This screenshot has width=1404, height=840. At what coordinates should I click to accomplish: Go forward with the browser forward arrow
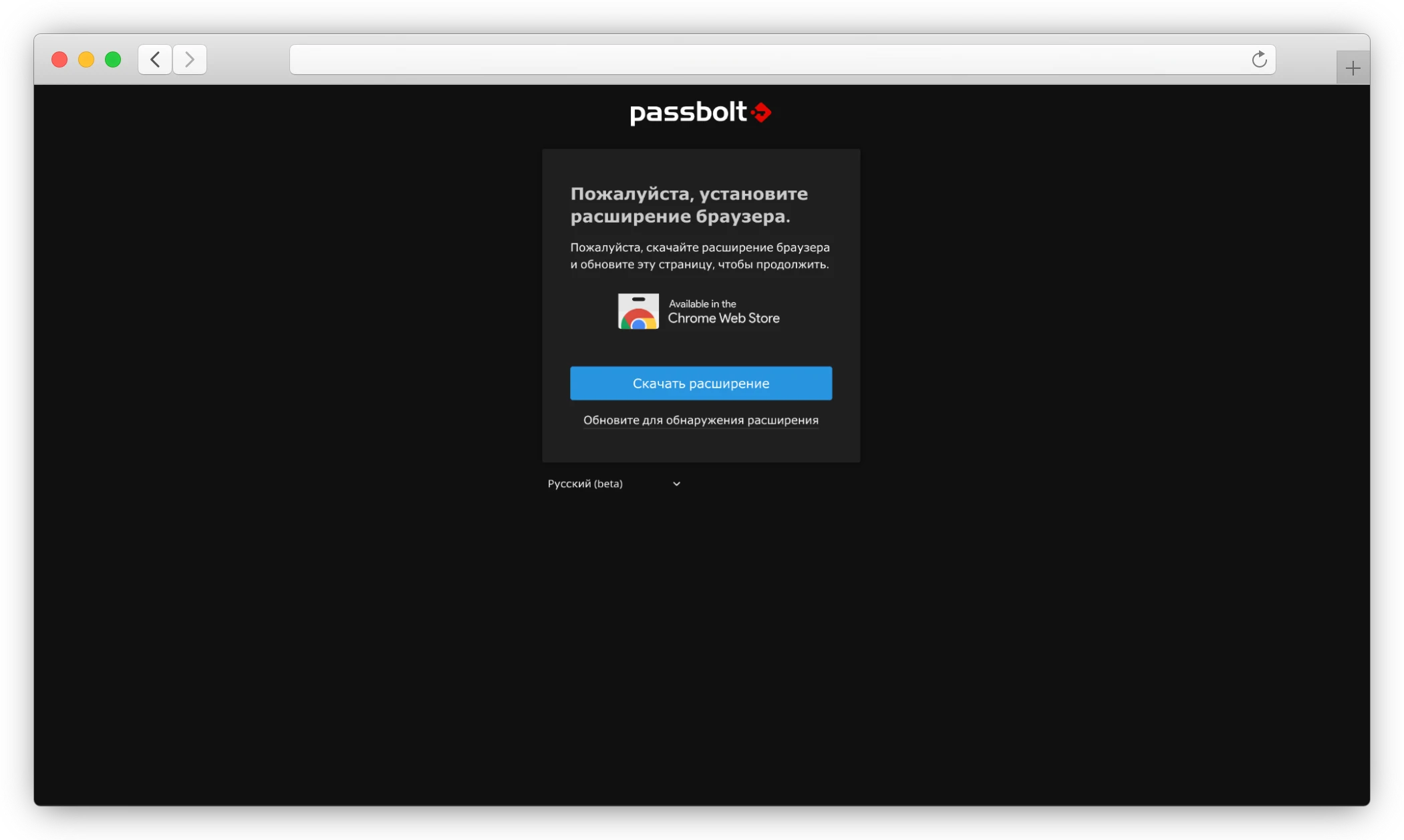190,59
